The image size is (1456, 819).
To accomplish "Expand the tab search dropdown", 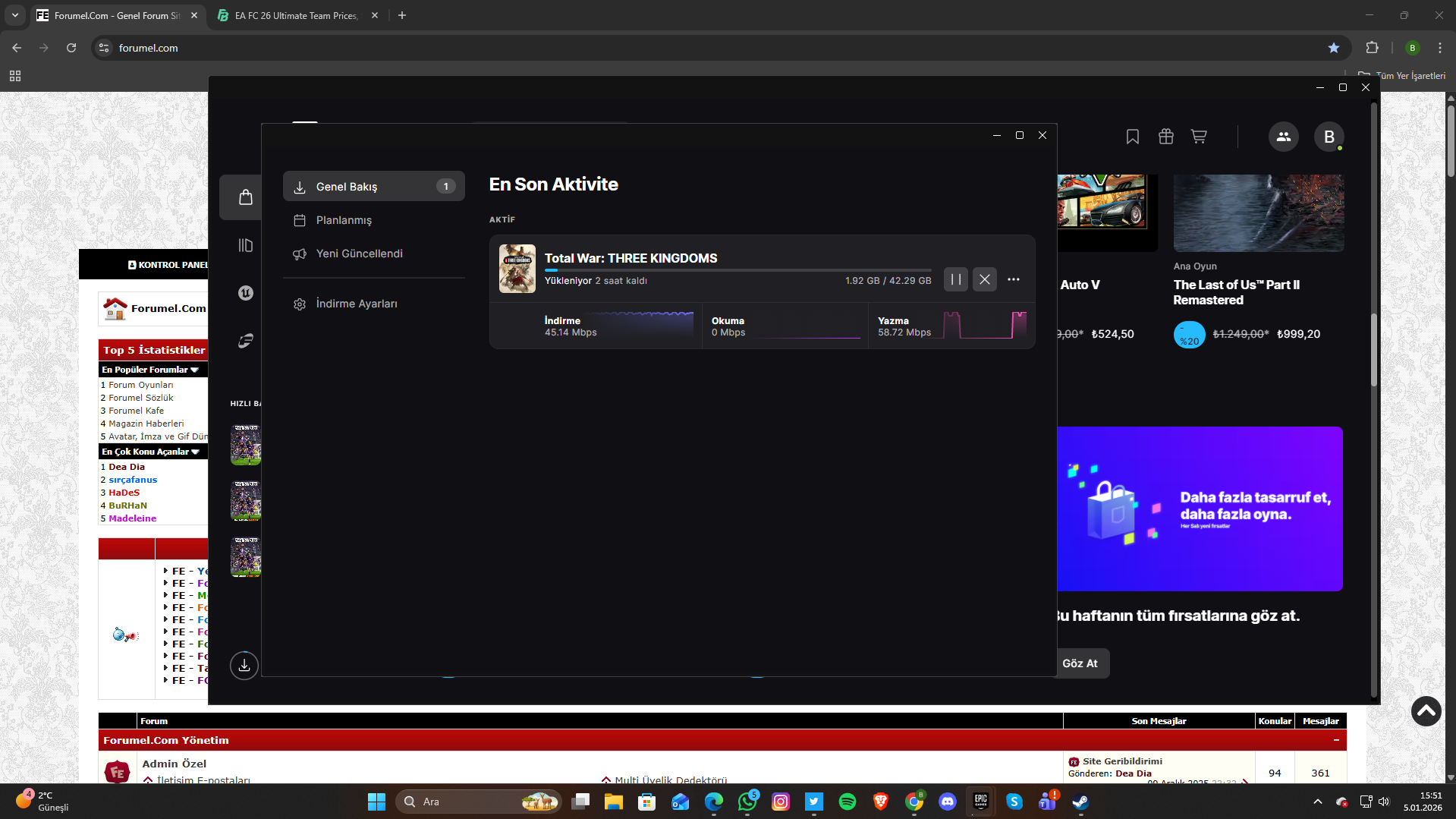I will tap(15, 15).
